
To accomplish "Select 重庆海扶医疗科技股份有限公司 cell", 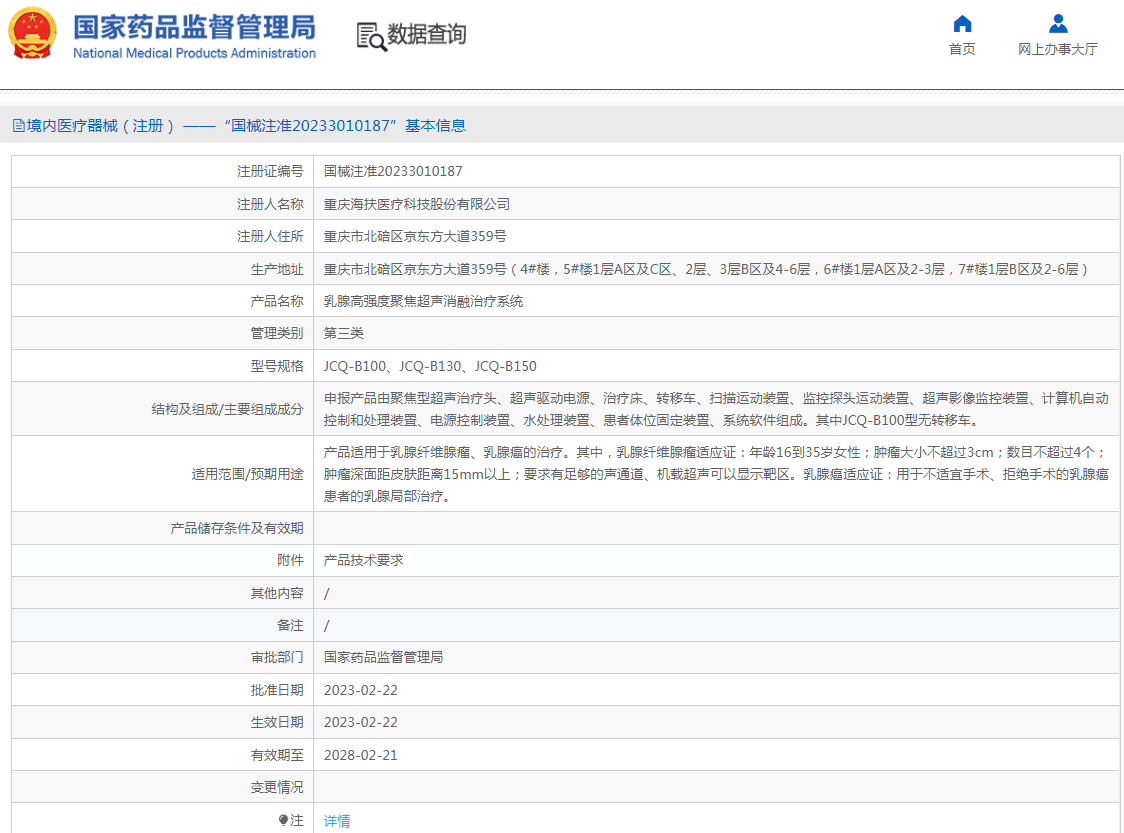I will [x=416, y=204].
